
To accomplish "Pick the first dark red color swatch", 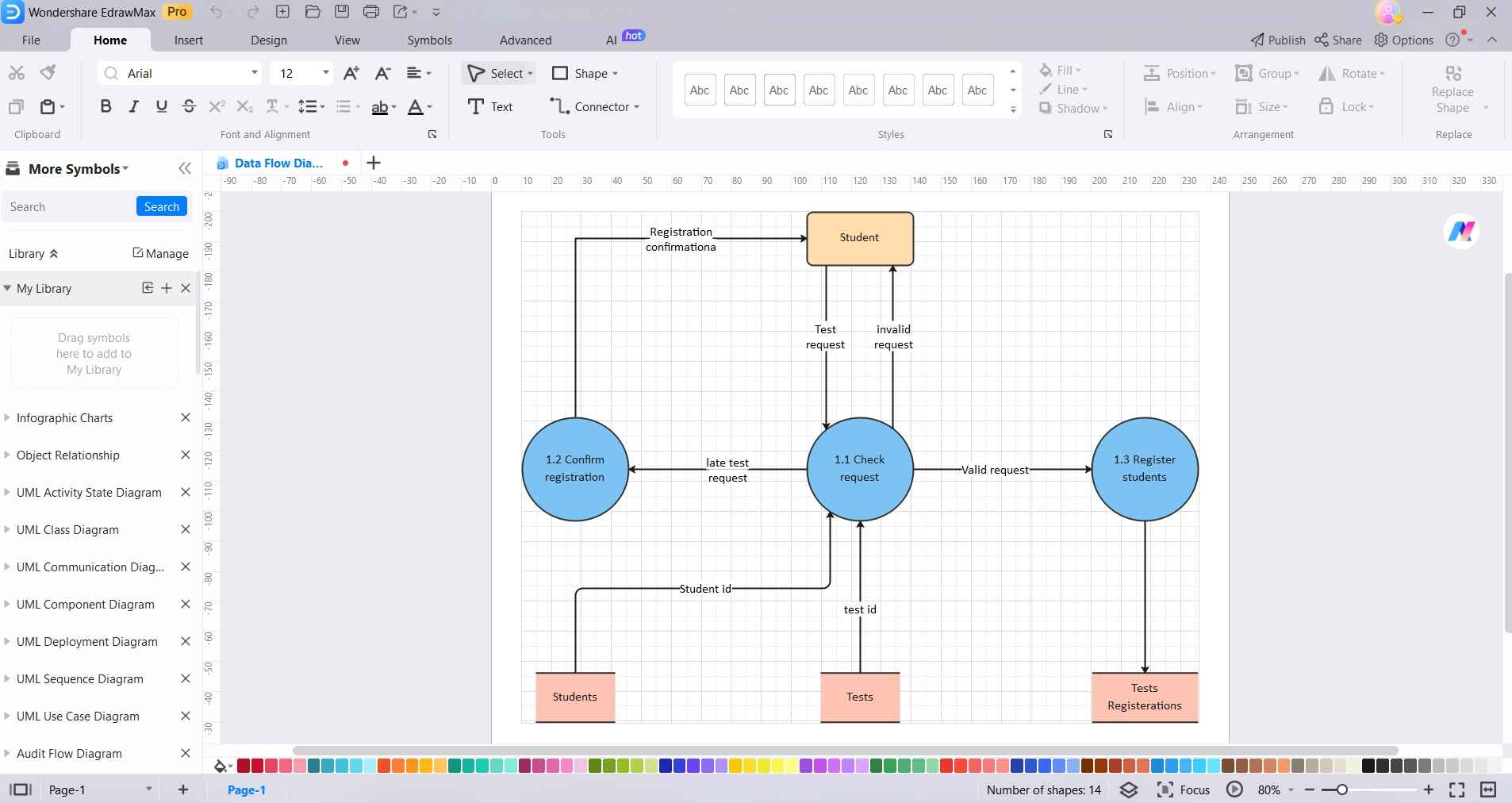I will tap(244, 766).
